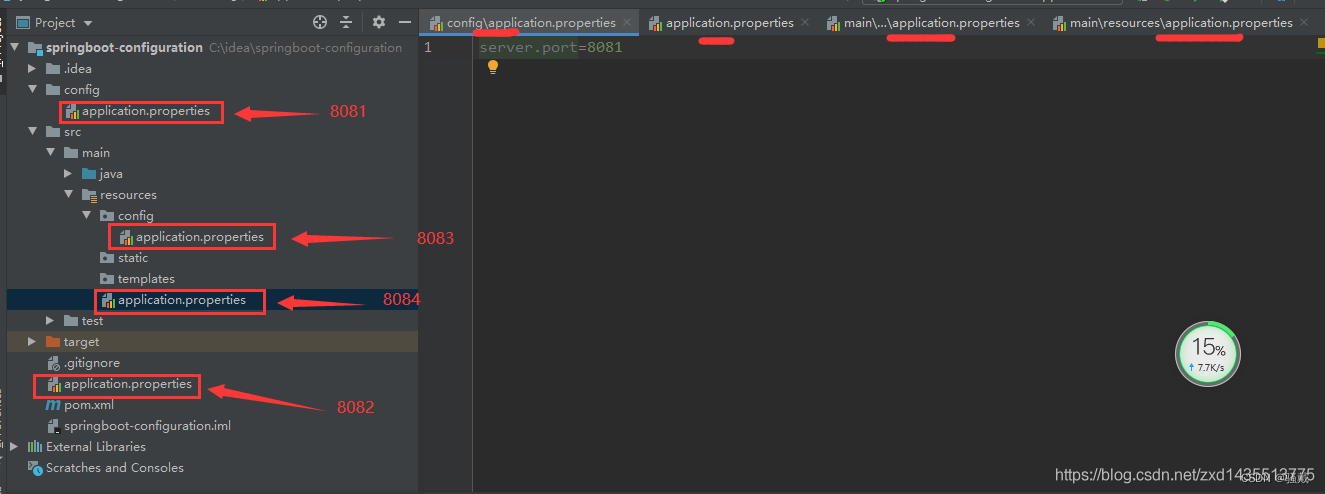This screenshot has width=1325, height=494.
Task: Switch to config\application.properties tab
Action: tap(531, 22)
